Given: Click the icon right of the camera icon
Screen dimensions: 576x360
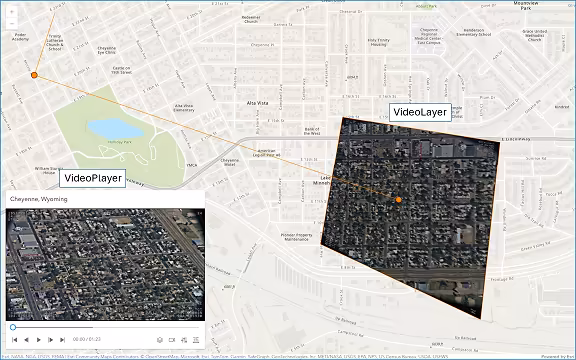Looking at the screenshot, I should (x=184, y=340).
